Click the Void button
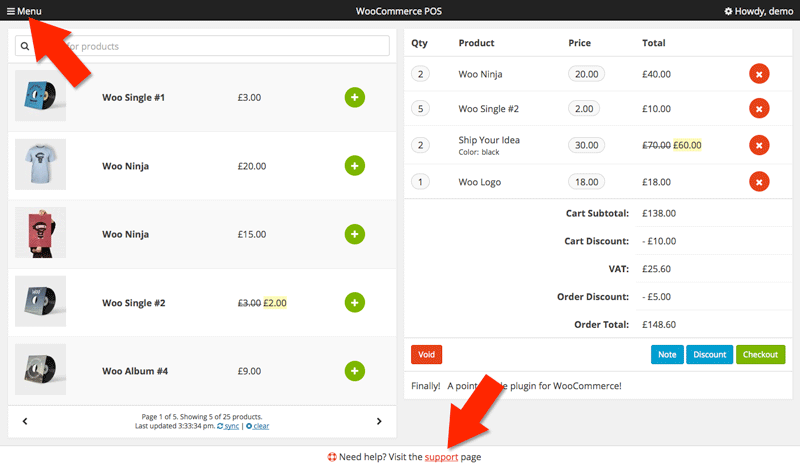 (x=426, y=354)
